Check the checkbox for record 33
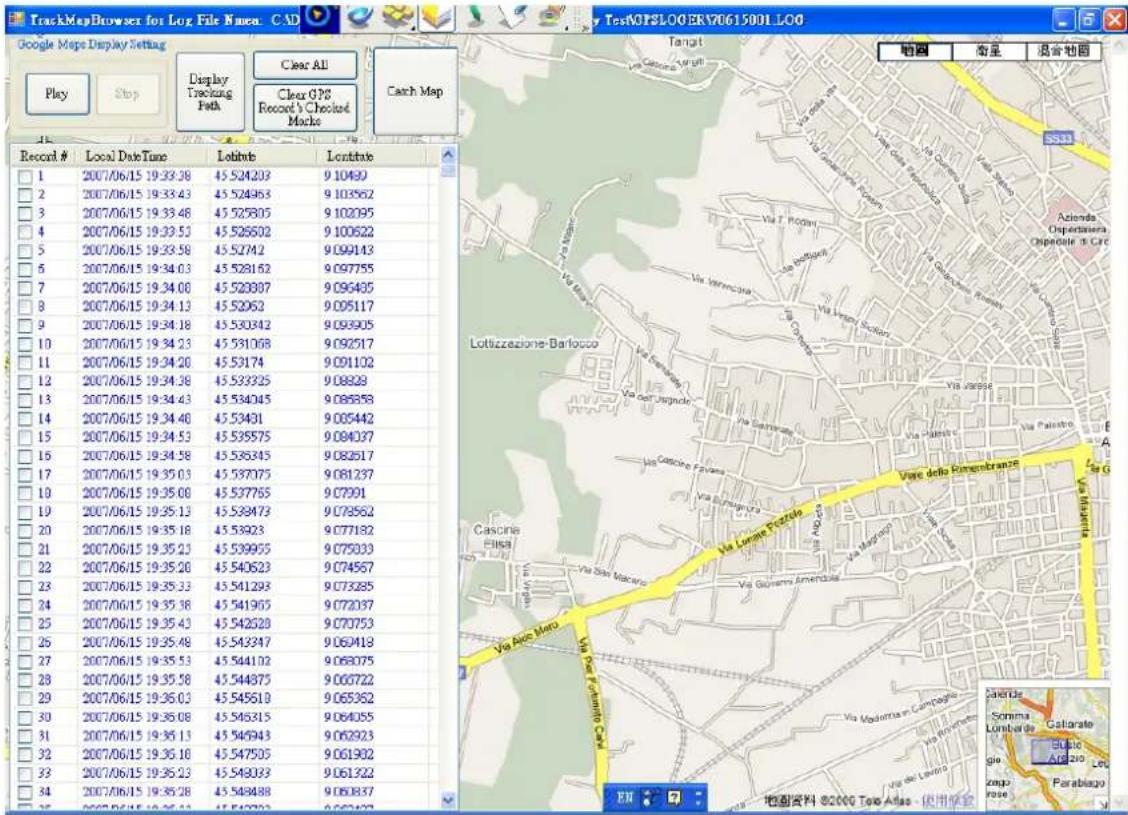Viewport: 1128px width, 815px height. [25, 773]
